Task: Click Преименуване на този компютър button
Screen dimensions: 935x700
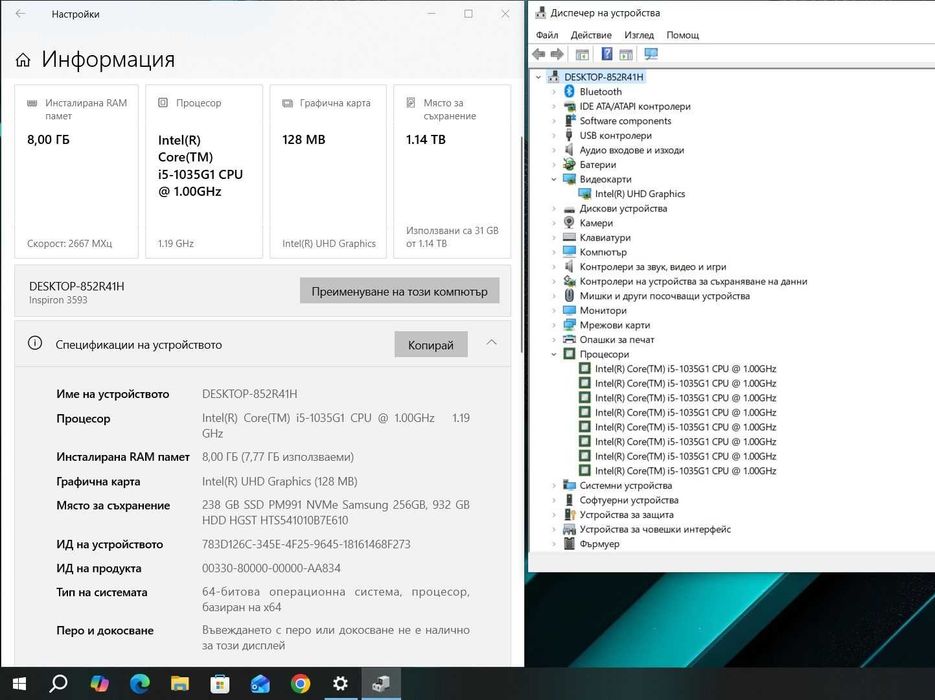Action: (400, 291)
